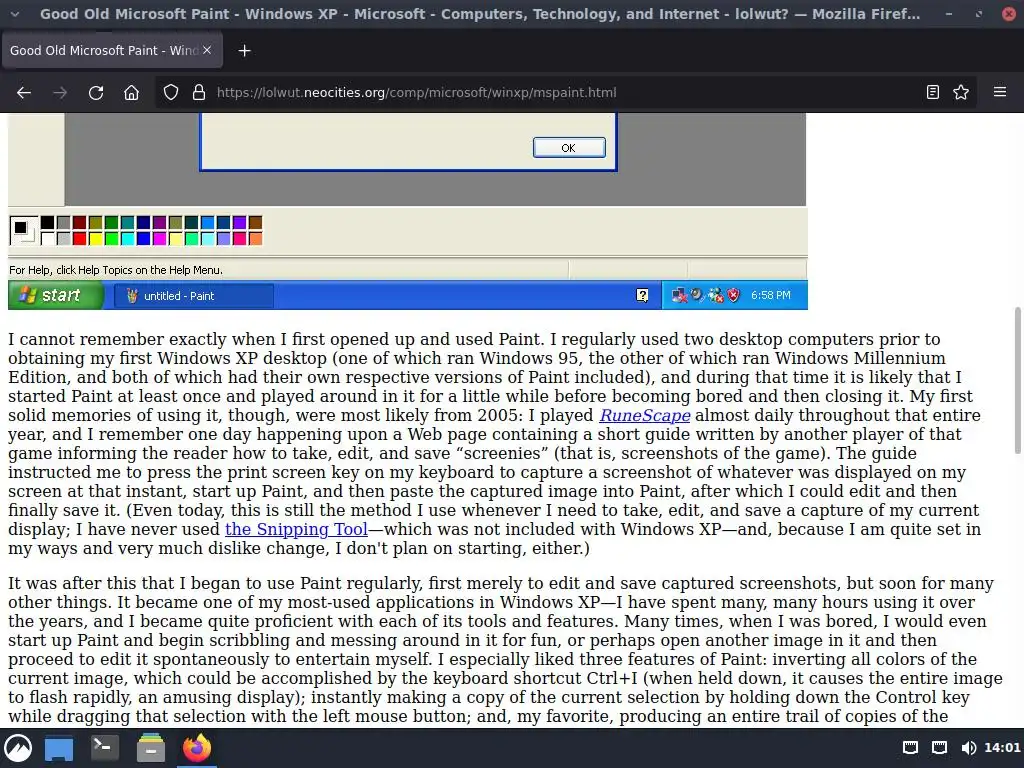The width and height of the screenshot is (1024, 768).
Task: Open the desktop applications menu icon
Action: [18, 748]
